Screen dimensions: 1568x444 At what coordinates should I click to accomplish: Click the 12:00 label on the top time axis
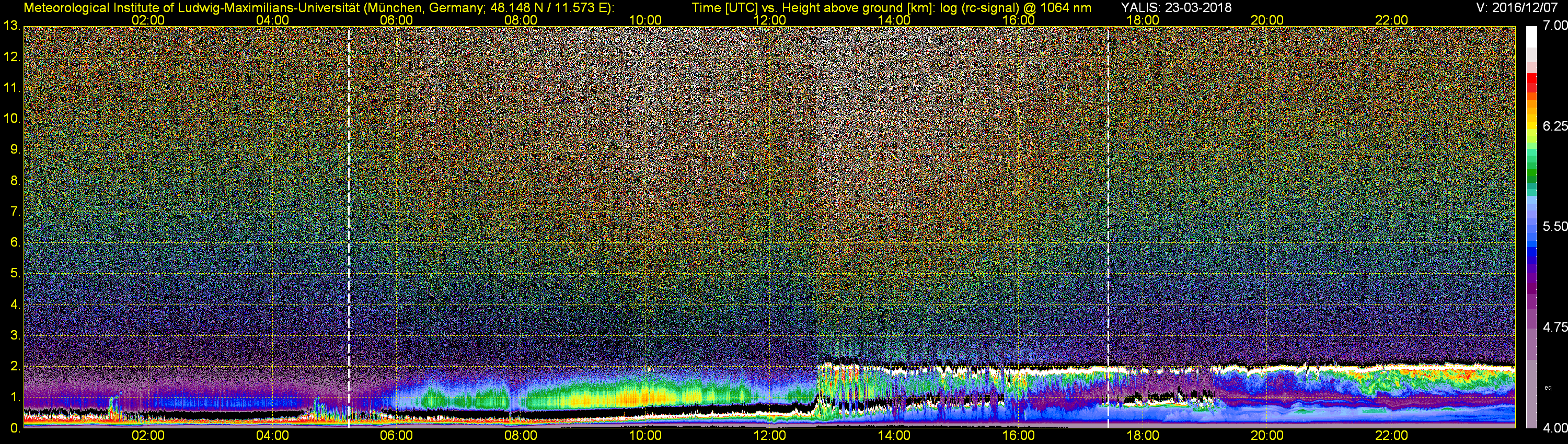769,20
